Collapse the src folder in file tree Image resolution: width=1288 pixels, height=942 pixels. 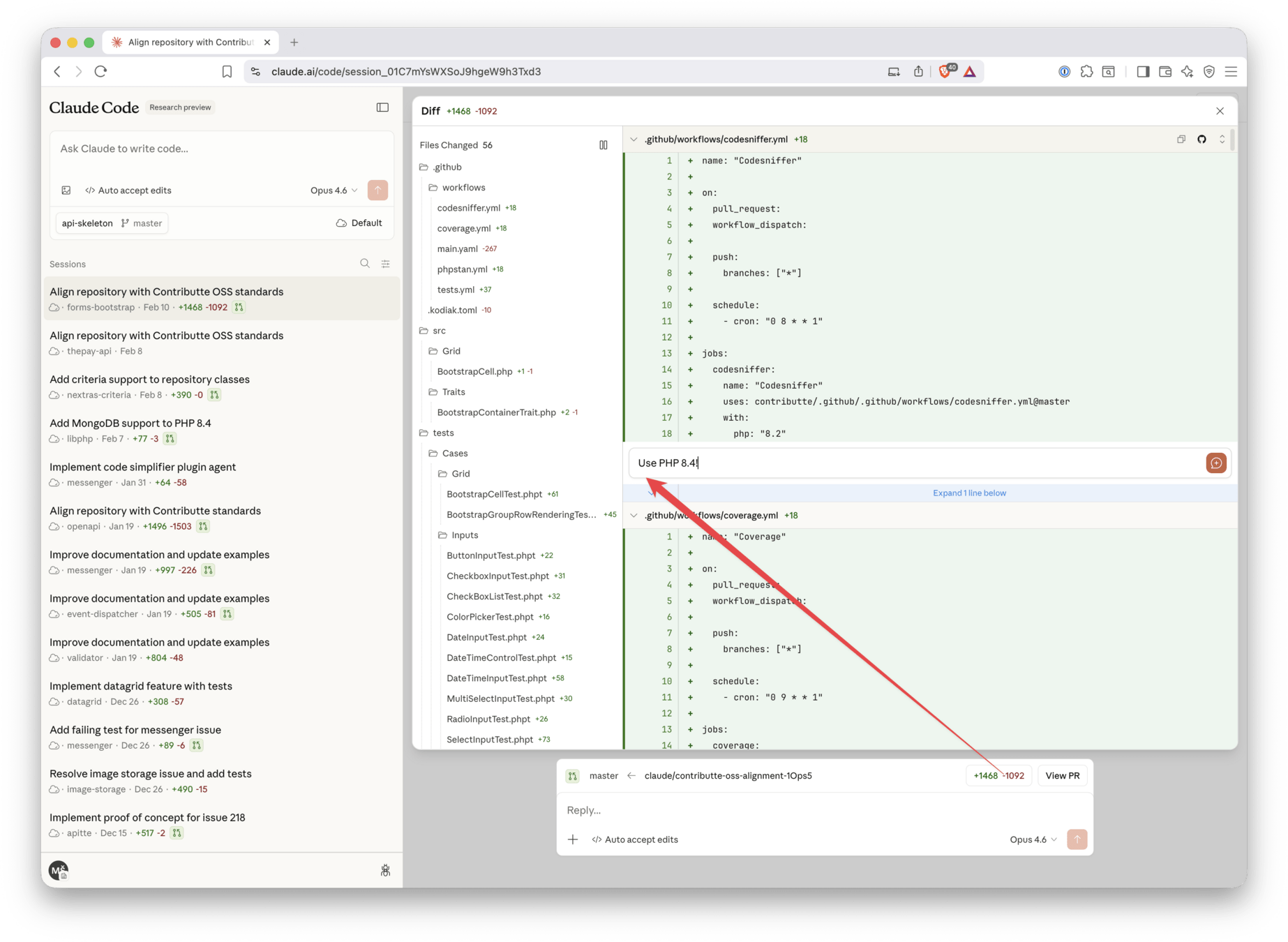coord(433,331)
